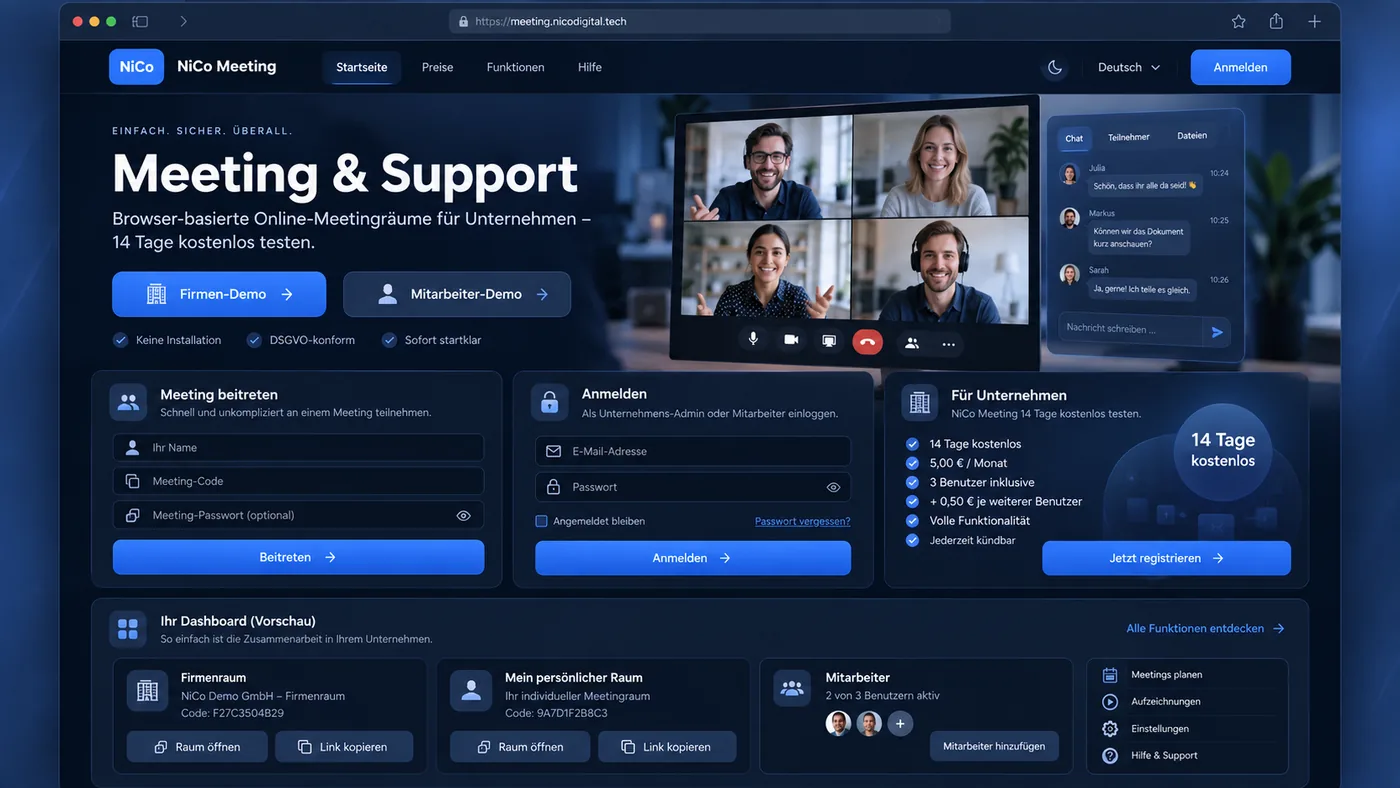Image resolution: width=1400 pixels, height=788 pixels.
Task: Click Mitarbeiter hinzufügen button
Action: [994, 746]
